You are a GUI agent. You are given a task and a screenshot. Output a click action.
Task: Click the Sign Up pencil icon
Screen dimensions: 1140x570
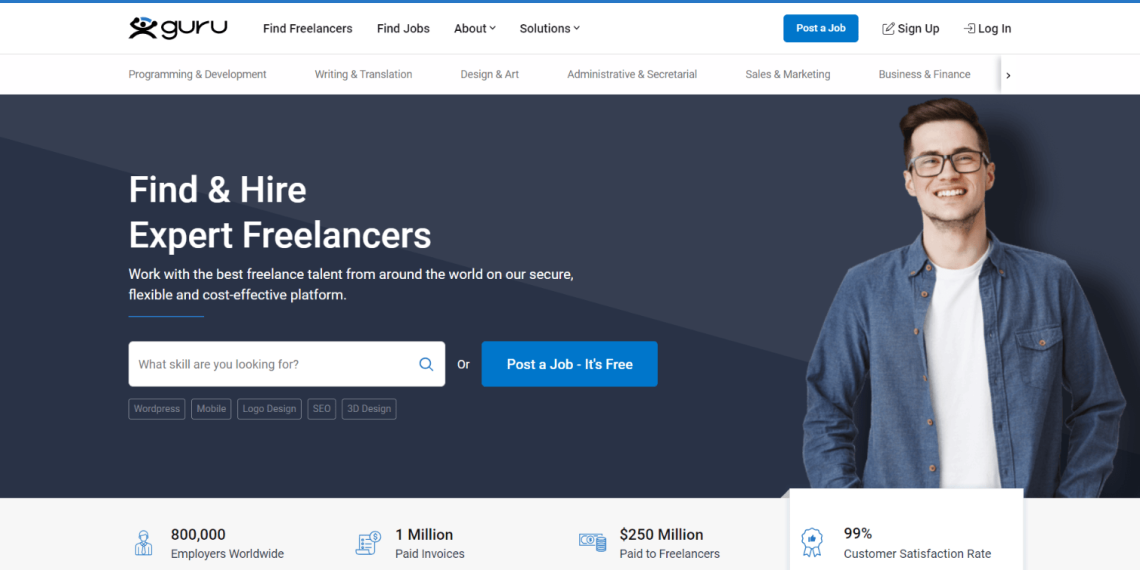coord(888,28)
